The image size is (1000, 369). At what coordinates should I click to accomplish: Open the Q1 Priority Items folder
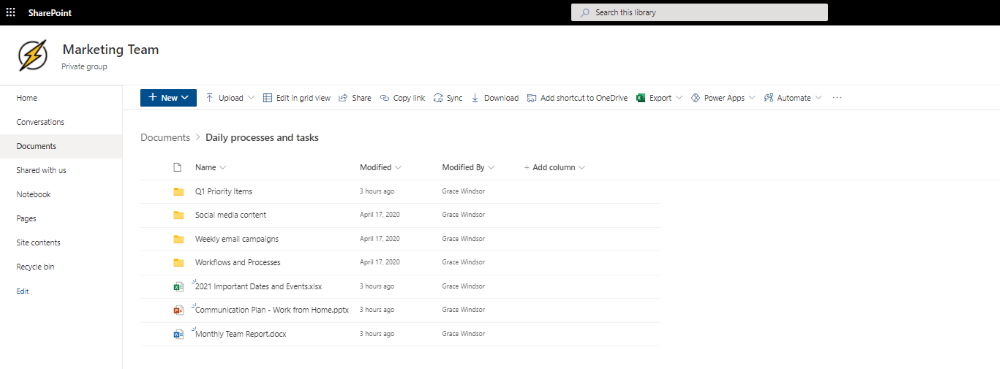tap(224, 192)
